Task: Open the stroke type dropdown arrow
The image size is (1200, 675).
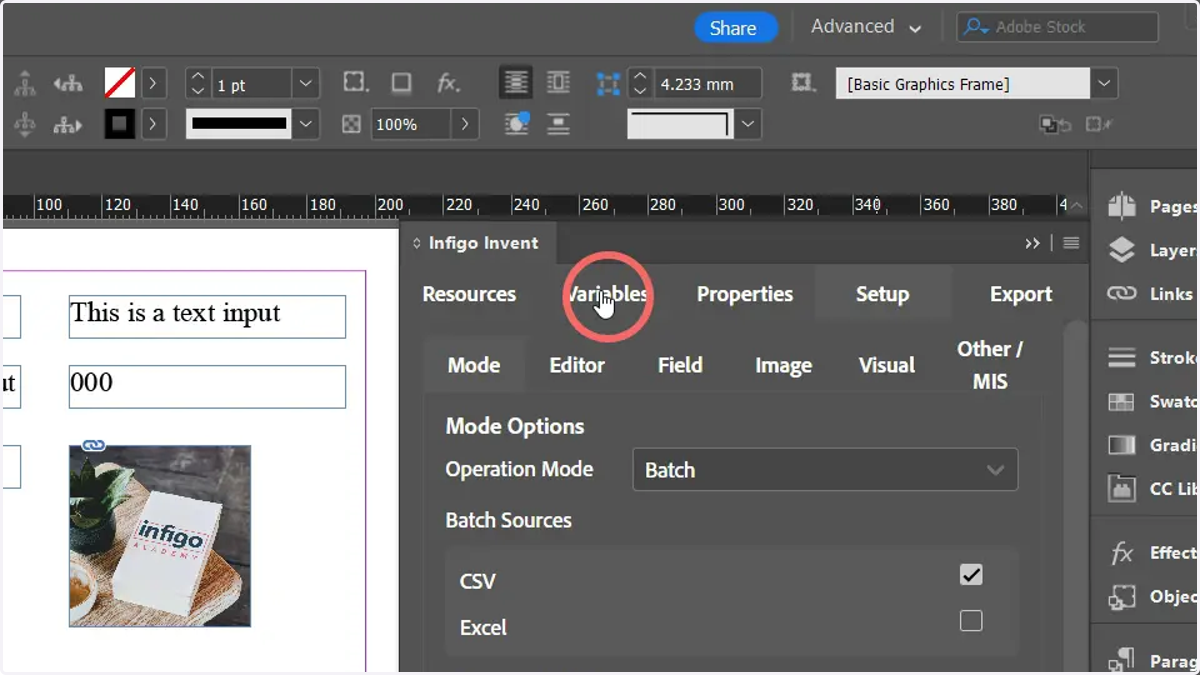Action: coord(306,125)
